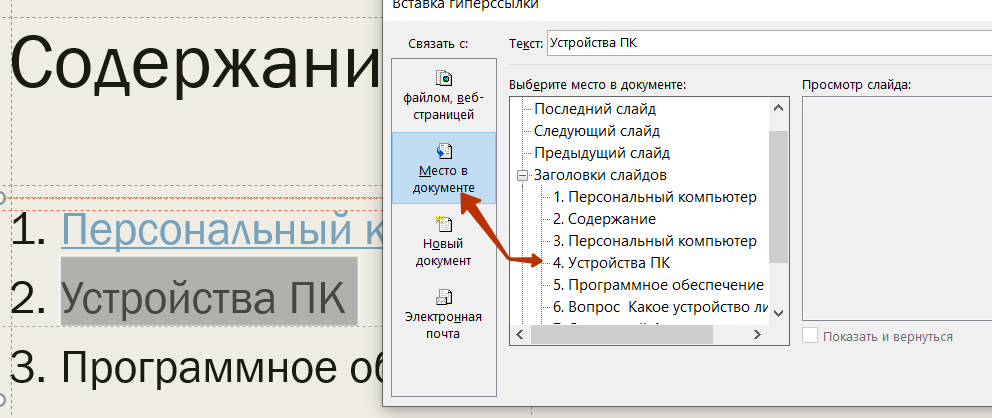
Task: Collapse the Заголовки слайдов tree node
Action: [x=522, y=175]
